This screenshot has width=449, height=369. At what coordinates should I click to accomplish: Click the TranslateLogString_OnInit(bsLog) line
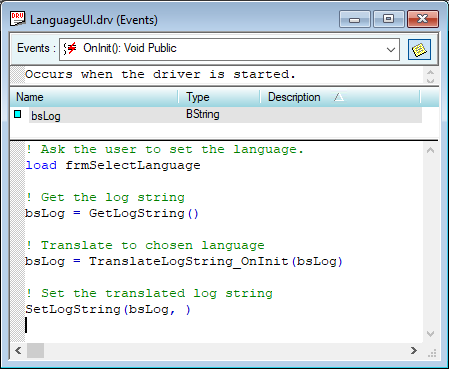coord(184,261)
